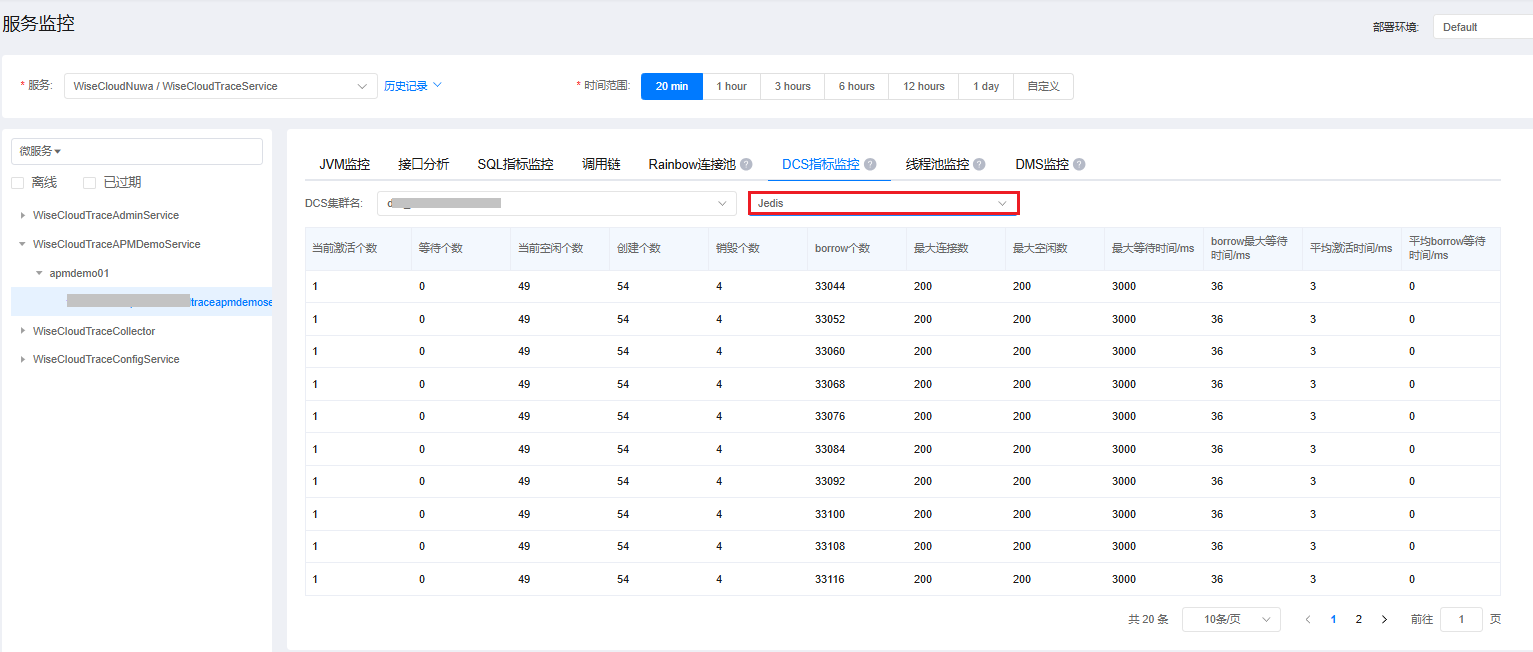
Task: Enable the 已过期 checkbox
Action: click(x=89, y=183)
